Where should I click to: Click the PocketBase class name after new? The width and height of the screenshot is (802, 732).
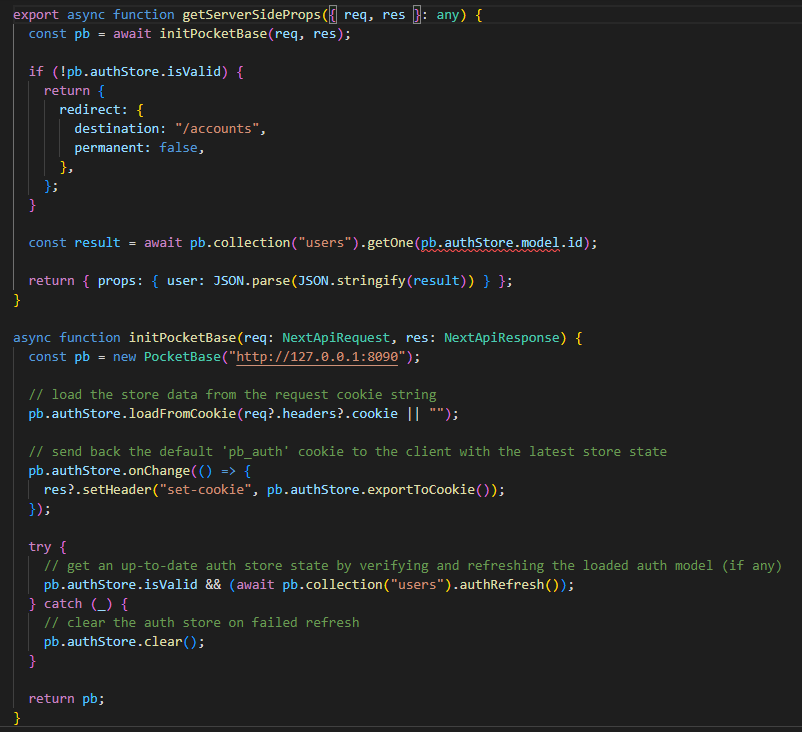(x=182, y=357)
